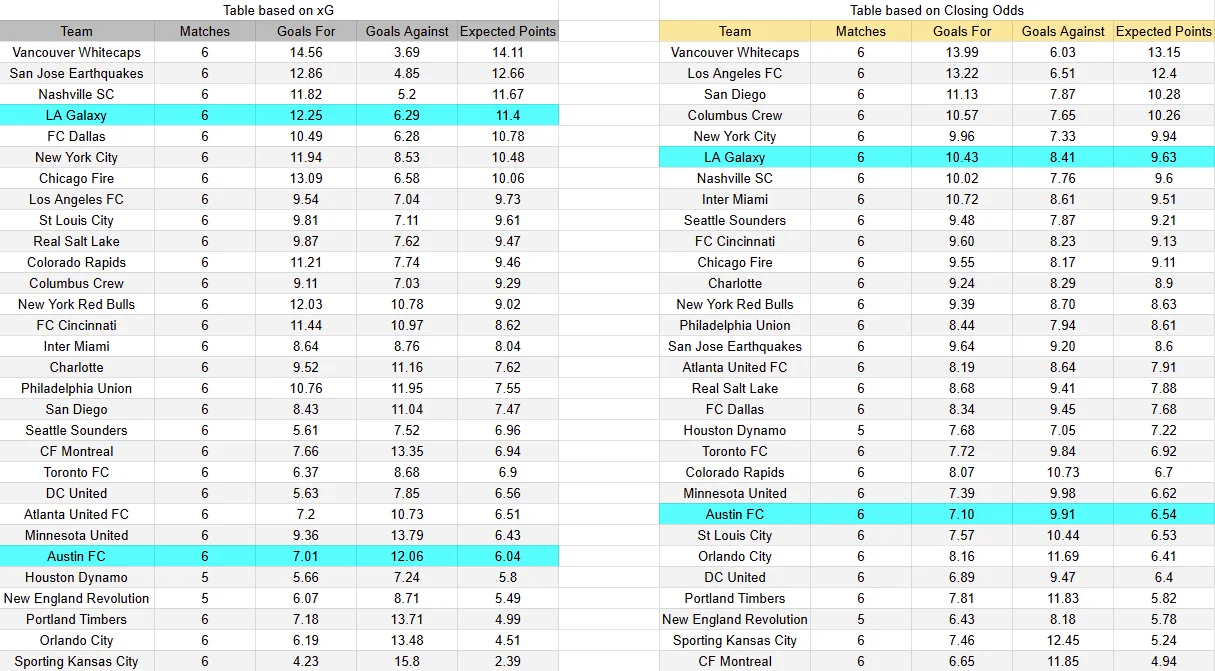Click Sporting Kansas City in the xG table

coord(76,661)
